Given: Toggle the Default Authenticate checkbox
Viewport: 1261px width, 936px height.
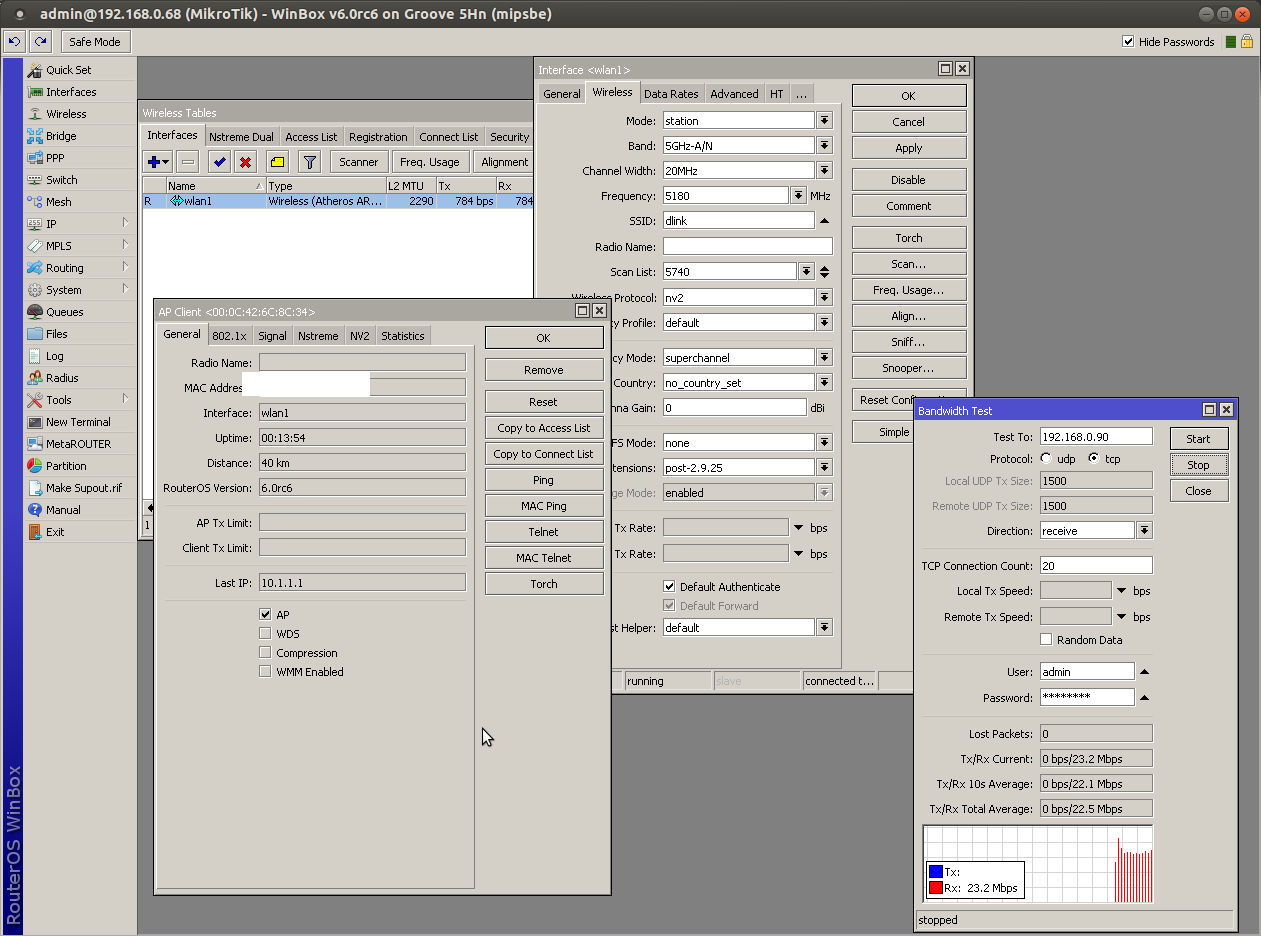Looking at the screenshot, I should 669,587.
